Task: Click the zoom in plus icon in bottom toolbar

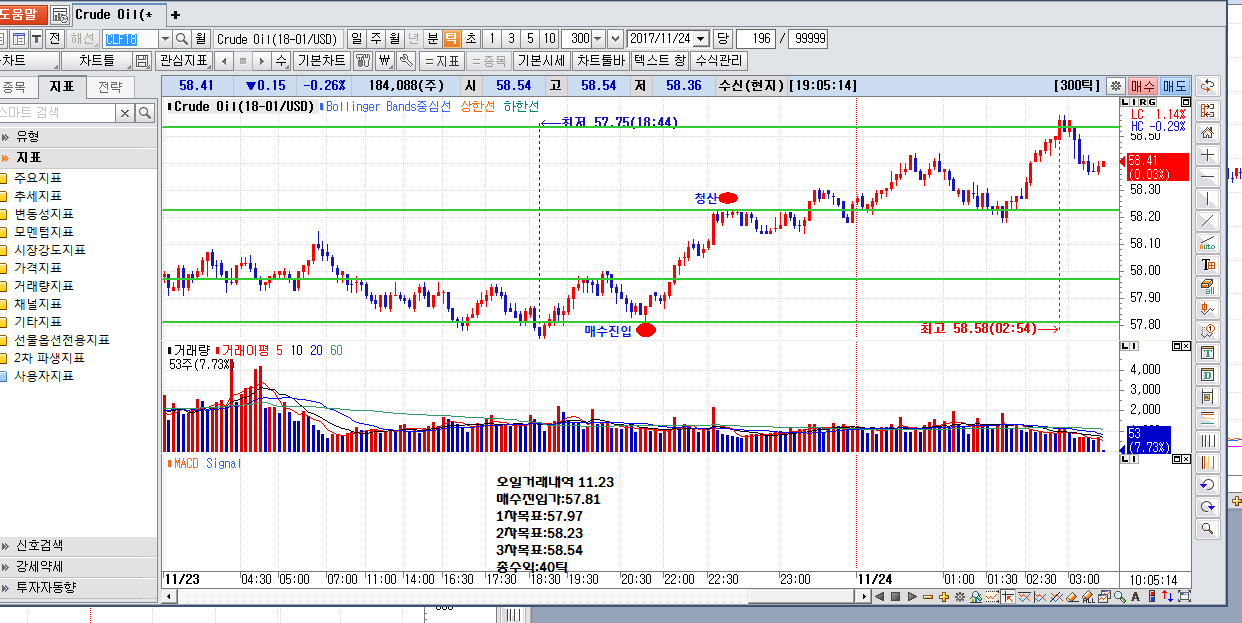Action: (x=944, y=597)
